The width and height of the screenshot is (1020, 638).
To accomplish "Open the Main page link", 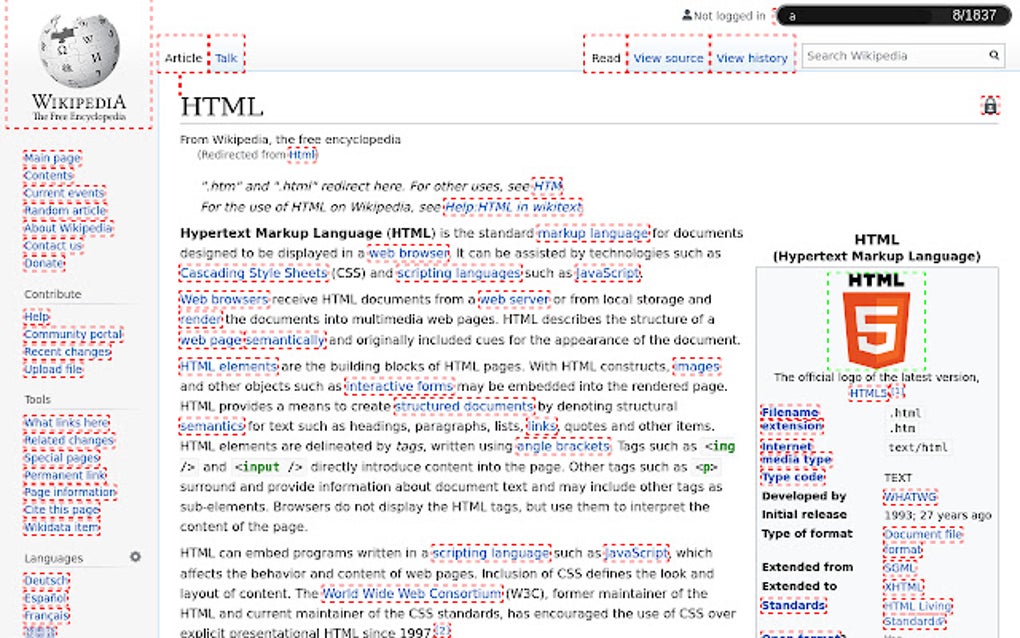I will (51, 157).
